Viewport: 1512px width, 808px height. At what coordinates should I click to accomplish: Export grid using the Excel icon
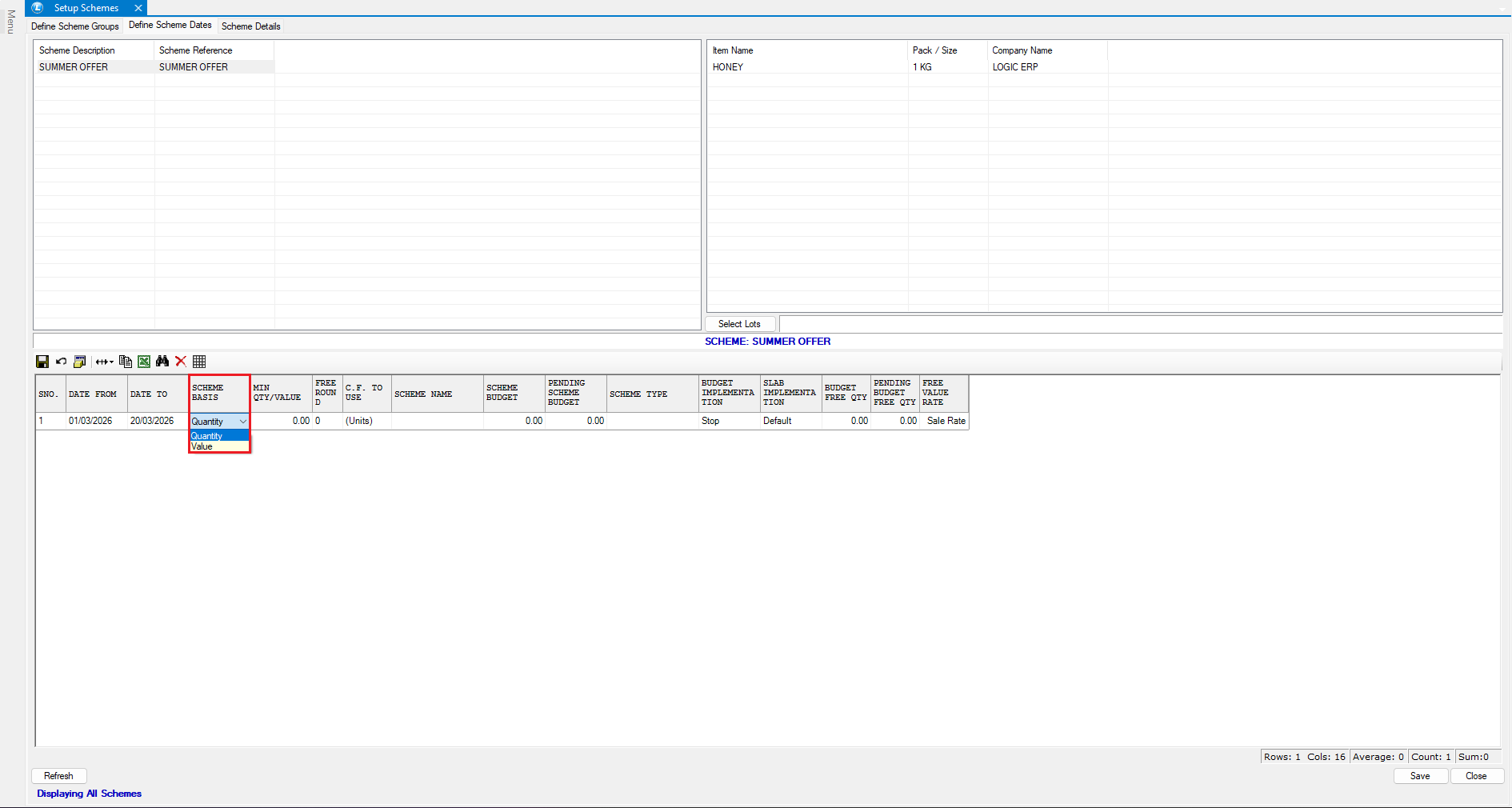pyautogui.click(x=144, y=362)
